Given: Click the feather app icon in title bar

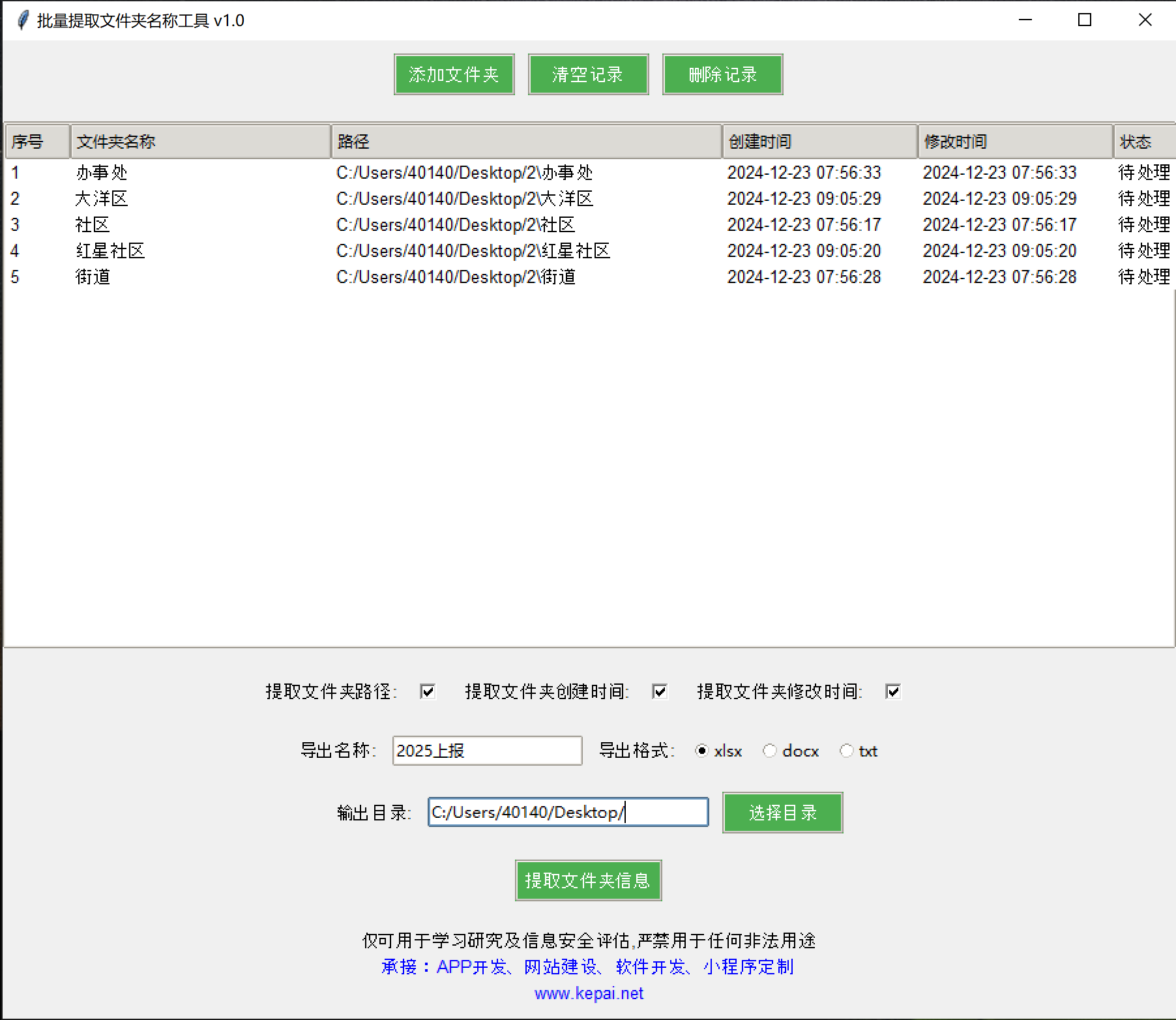Looking at the screenshot, I should pyautogui.click(x=22, y=20).
